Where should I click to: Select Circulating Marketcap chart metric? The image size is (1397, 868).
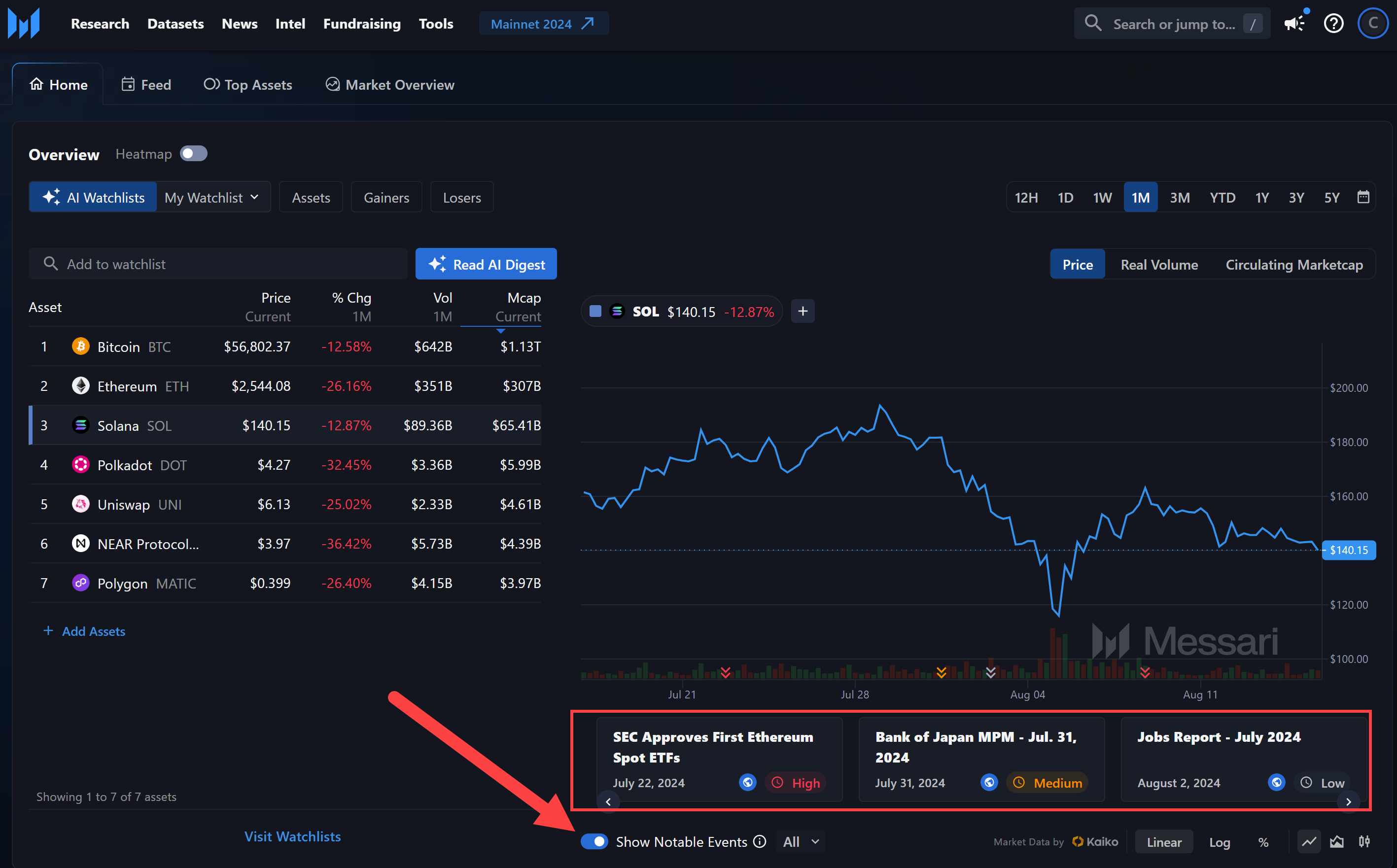(x=1294, y=265)
